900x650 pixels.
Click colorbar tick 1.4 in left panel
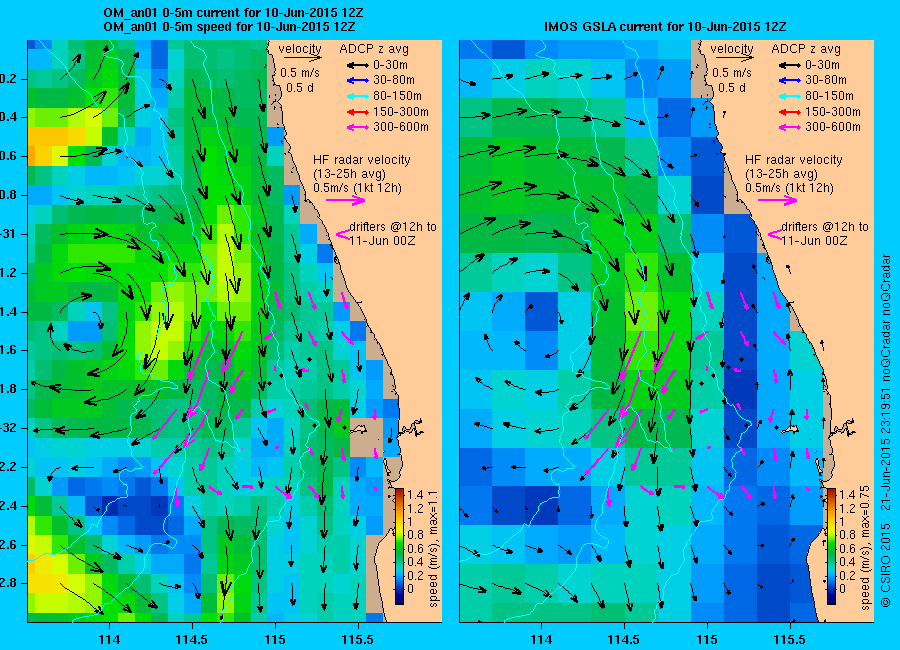coord(416,494)
